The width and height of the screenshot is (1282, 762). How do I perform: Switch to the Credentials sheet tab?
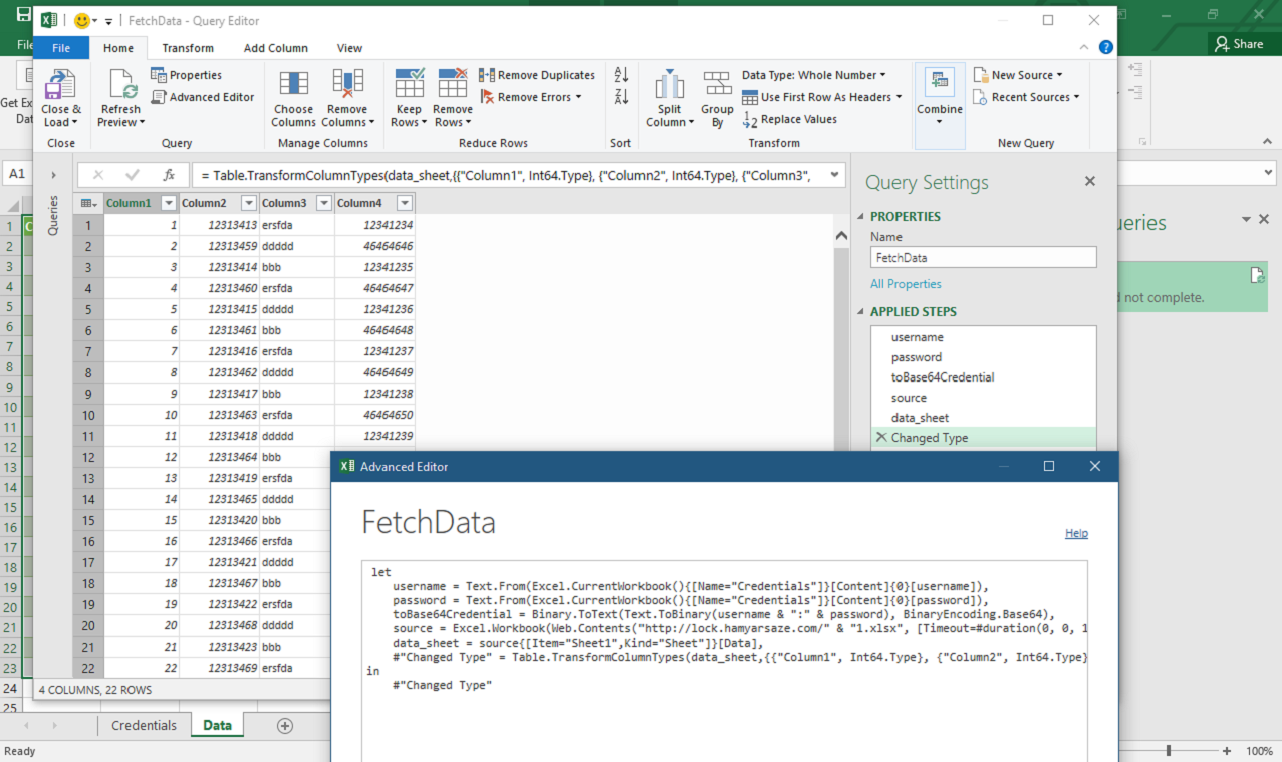144,726
